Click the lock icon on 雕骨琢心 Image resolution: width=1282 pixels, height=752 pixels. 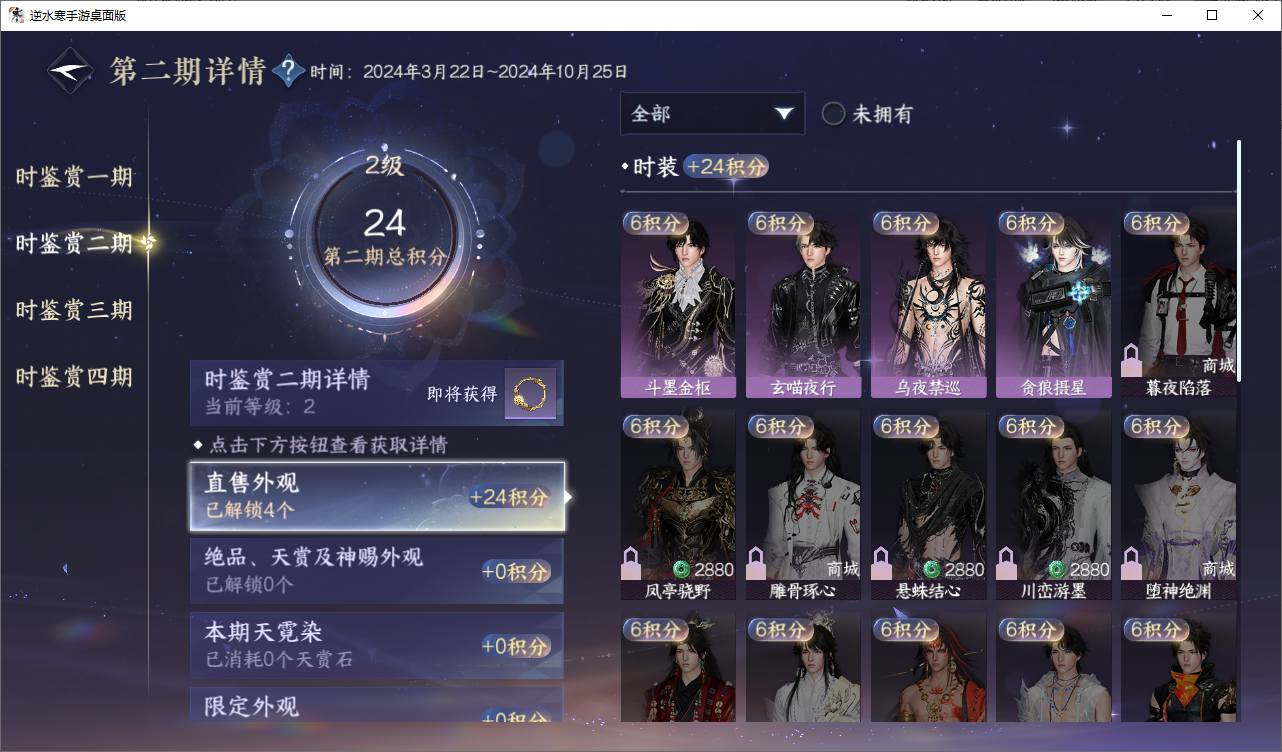point(757,563)
